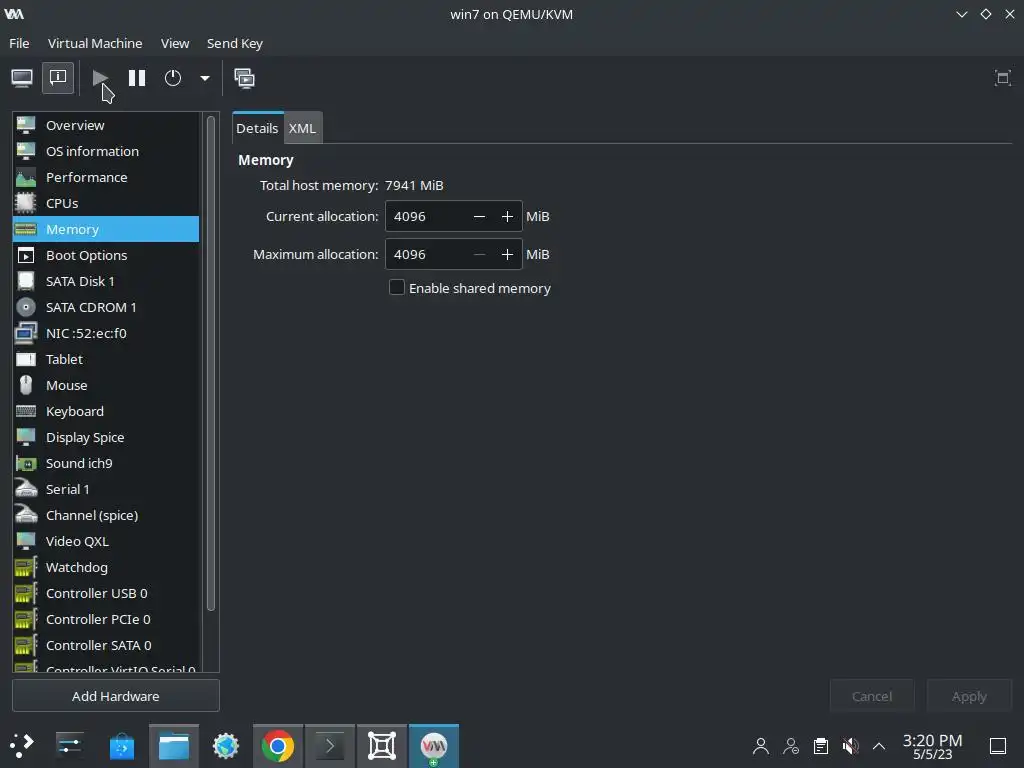
Task: Start the virtual machine with Run button
Action: pos(100,78)
